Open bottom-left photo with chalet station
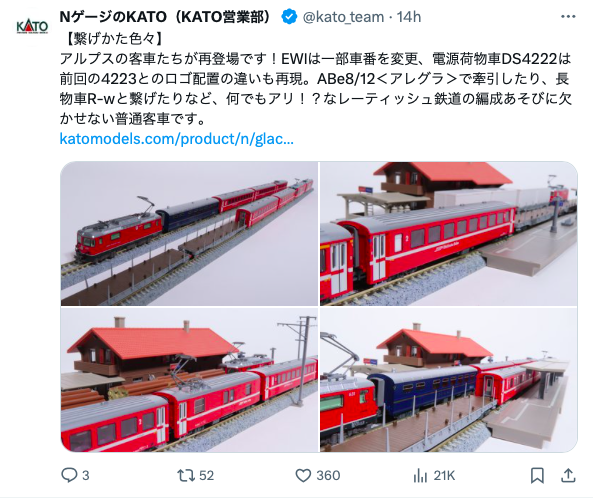The width and height of the screenshot is (593, 501). [x=189, y=380]
